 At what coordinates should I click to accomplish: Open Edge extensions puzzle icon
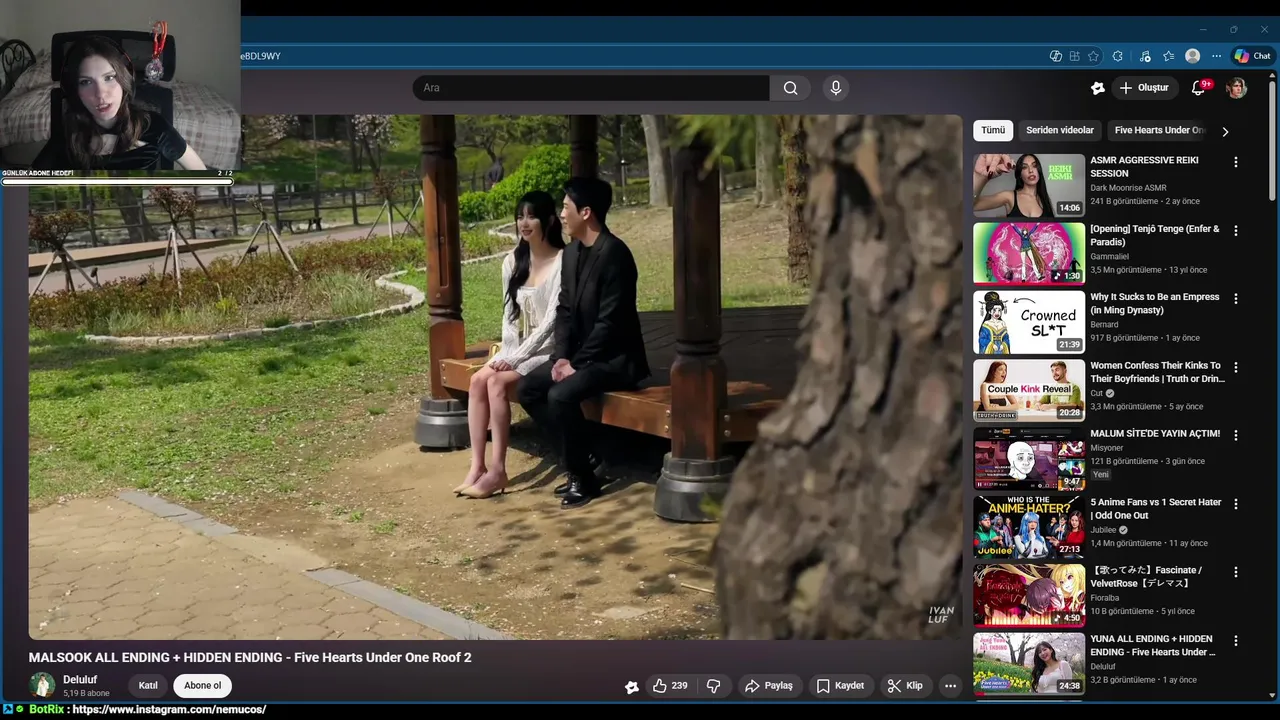(x=1117, y=56)
